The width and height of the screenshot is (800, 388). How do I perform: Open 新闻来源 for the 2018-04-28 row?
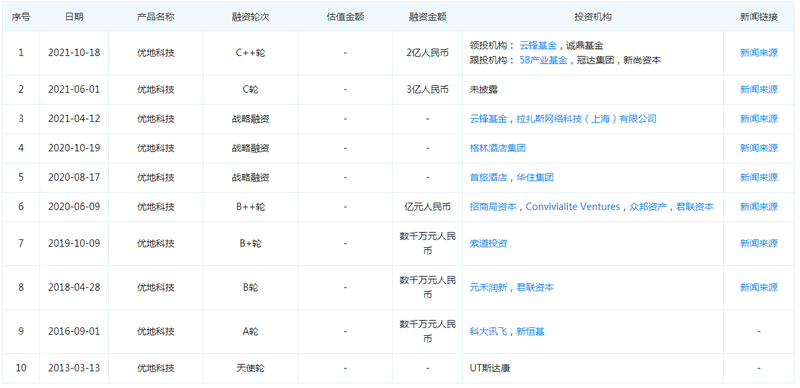click(759, 287)
